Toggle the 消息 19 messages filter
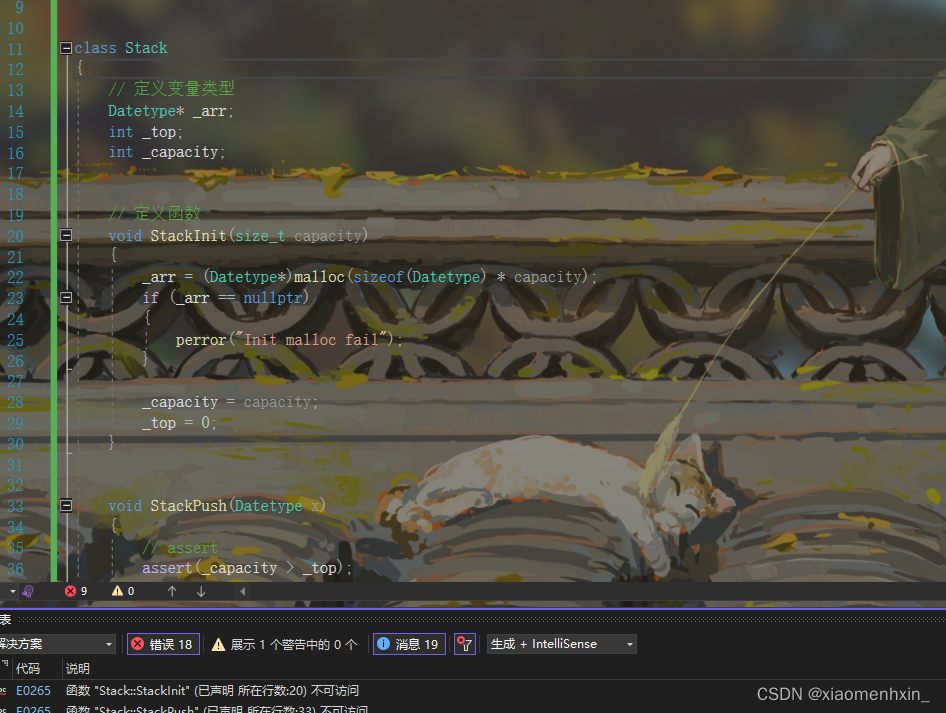The image size is (946, 713). 409,644
